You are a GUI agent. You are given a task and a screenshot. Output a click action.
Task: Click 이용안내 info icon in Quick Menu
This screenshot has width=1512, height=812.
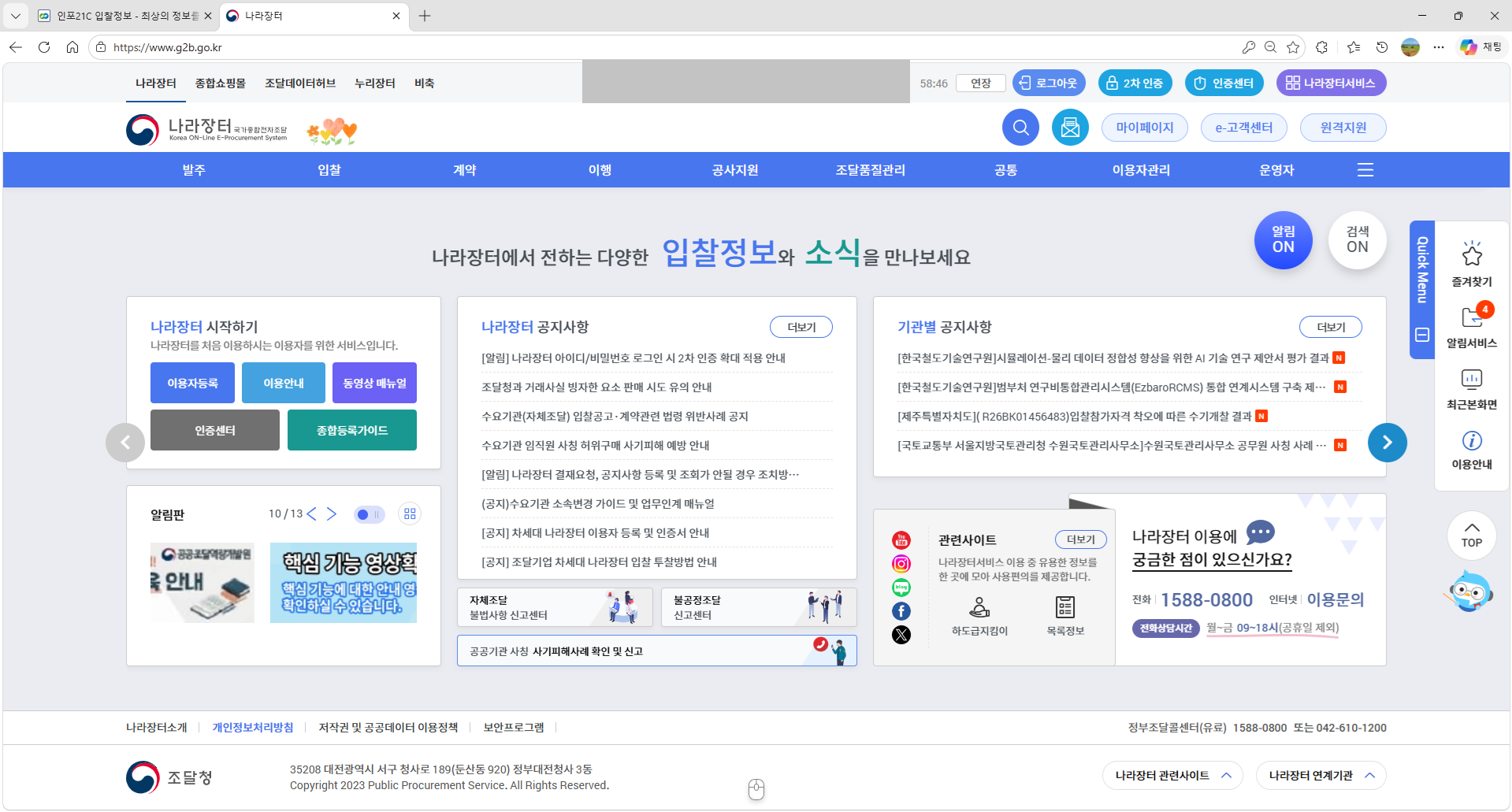1472,450
